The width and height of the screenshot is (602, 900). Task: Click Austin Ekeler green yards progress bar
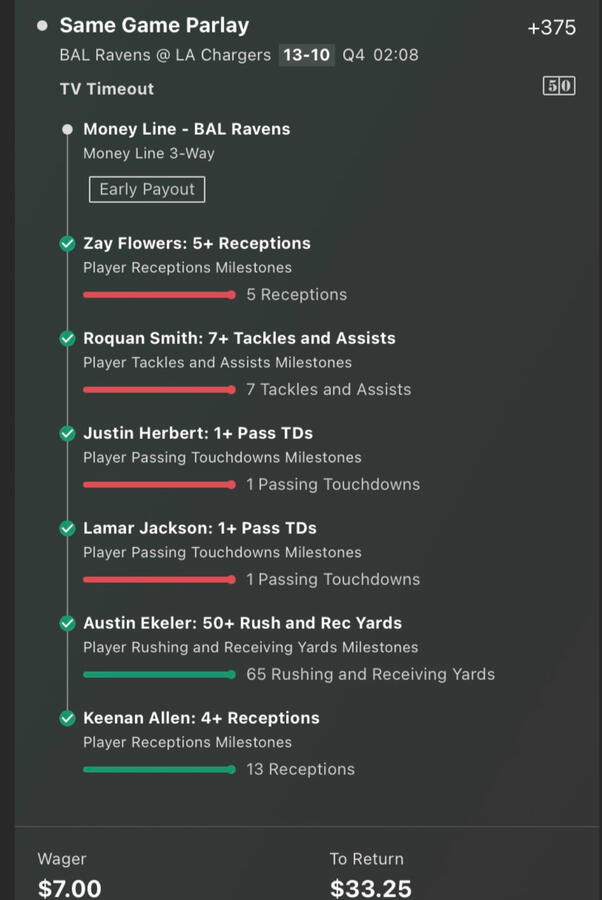point(159,674)
